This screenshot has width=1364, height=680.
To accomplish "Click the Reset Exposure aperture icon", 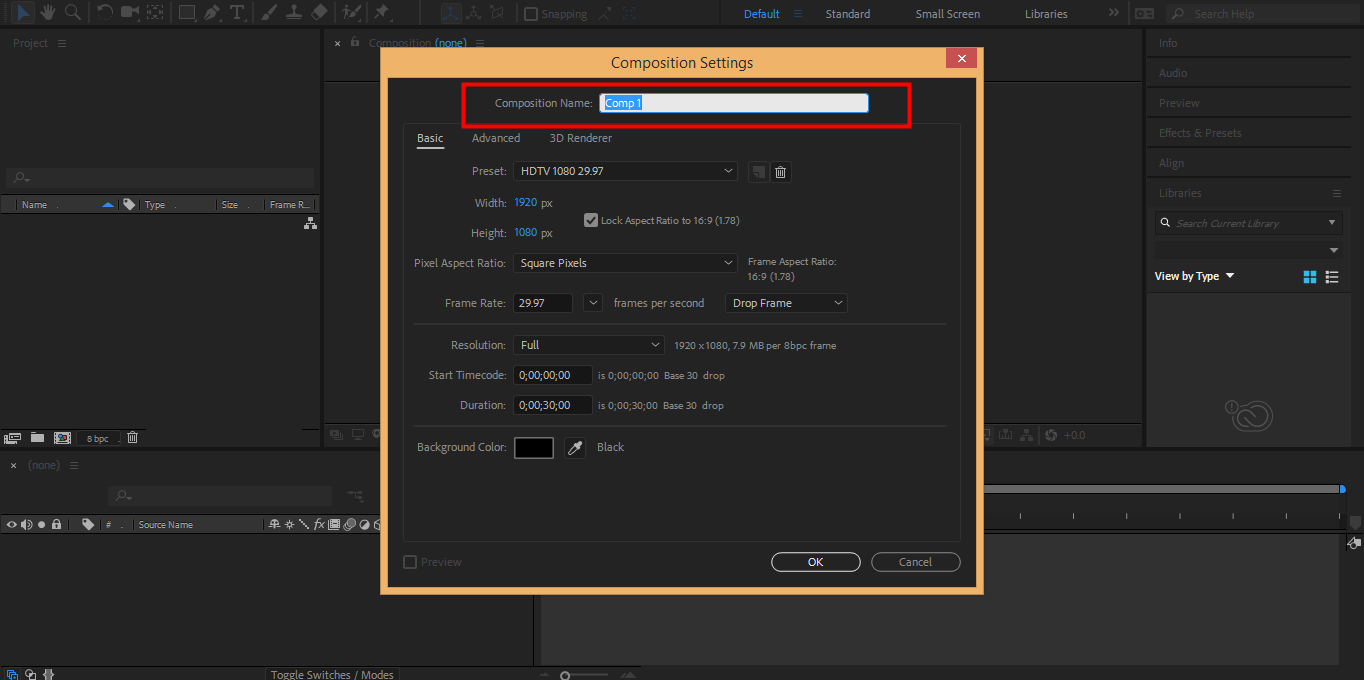I will coord(1051,435).
